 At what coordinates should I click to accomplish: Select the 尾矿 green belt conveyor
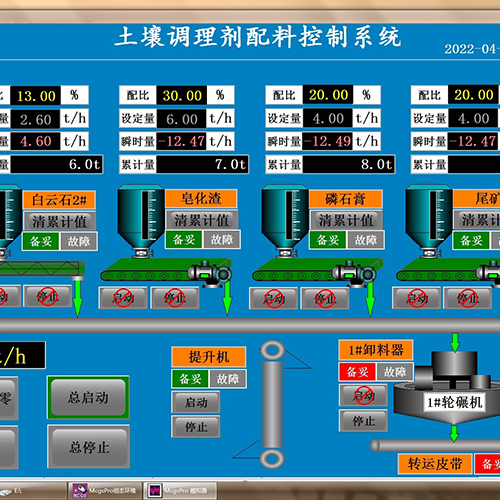tap(447, 269)
